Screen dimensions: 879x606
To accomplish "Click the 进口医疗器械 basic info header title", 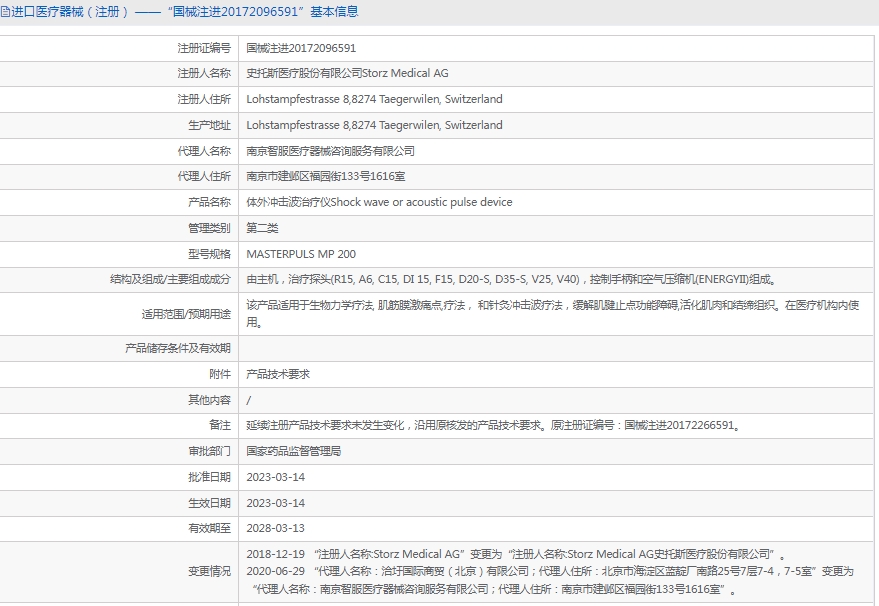I will tap(184, 12).
